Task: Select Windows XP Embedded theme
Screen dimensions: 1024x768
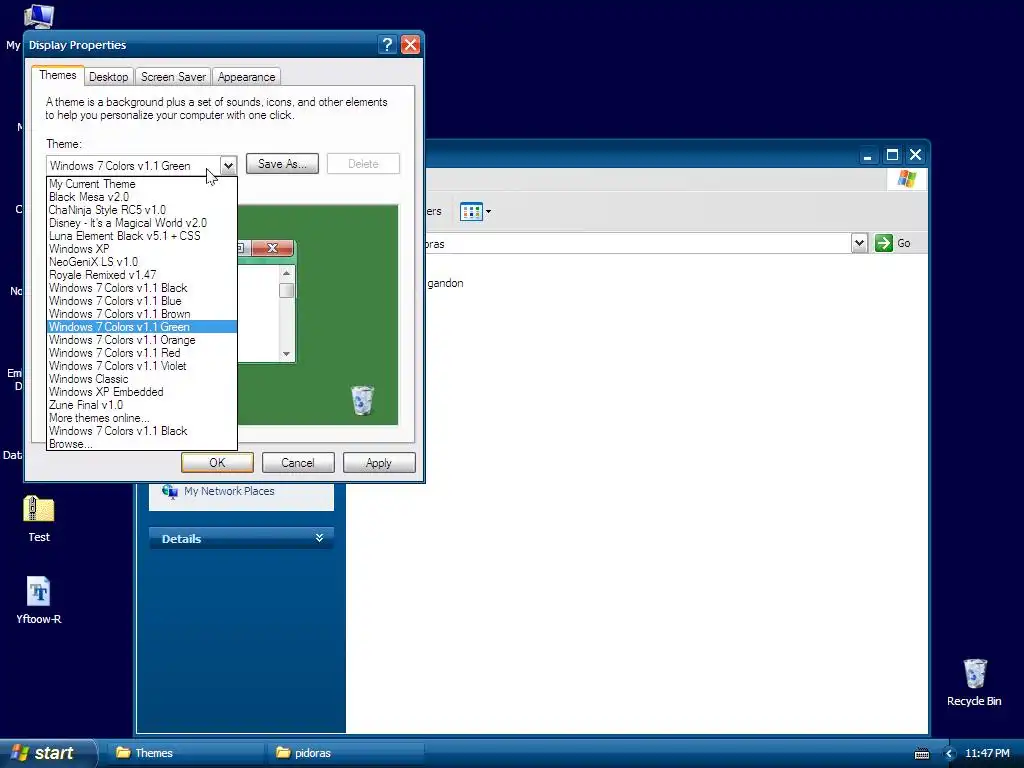Action: [x=142, y=392]
